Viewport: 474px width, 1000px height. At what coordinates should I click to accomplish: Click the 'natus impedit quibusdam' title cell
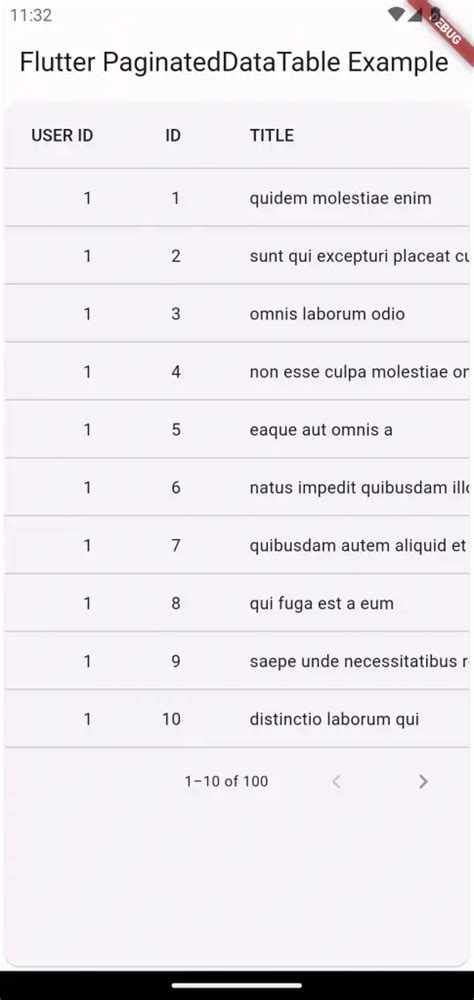click(359, 488)
